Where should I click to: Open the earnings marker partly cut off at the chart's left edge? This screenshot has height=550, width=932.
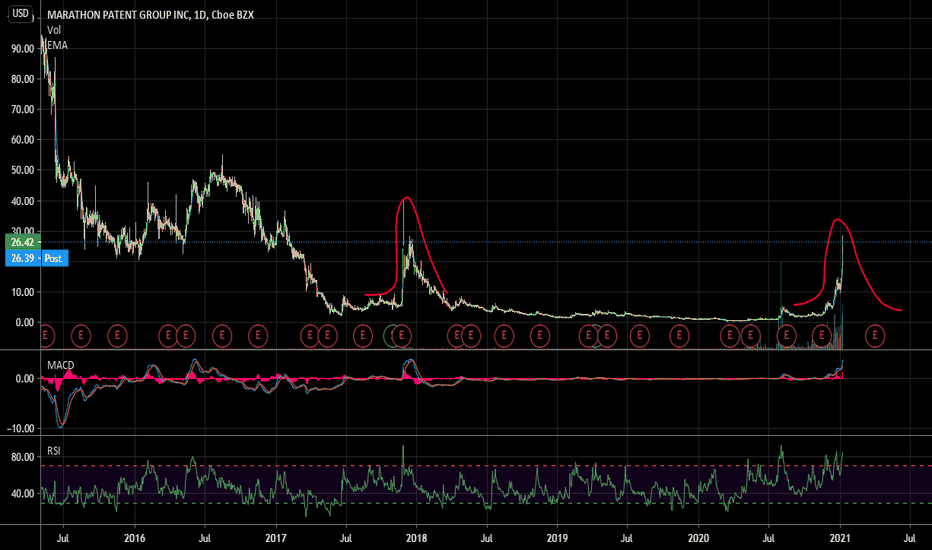[46, 336]
